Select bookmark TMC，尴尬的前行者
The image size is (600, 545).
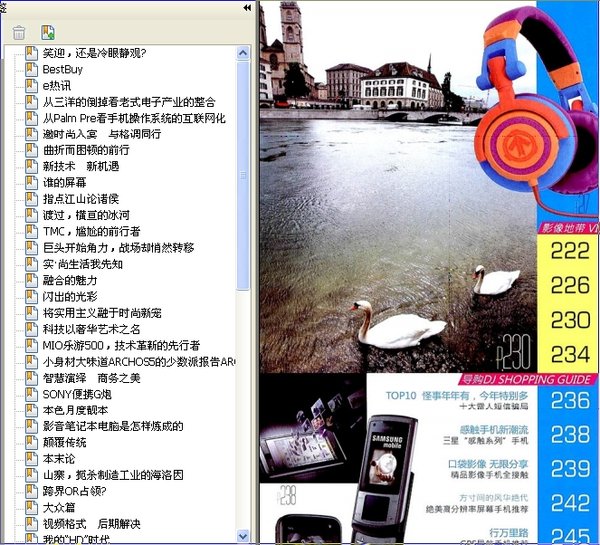(91, 231)
